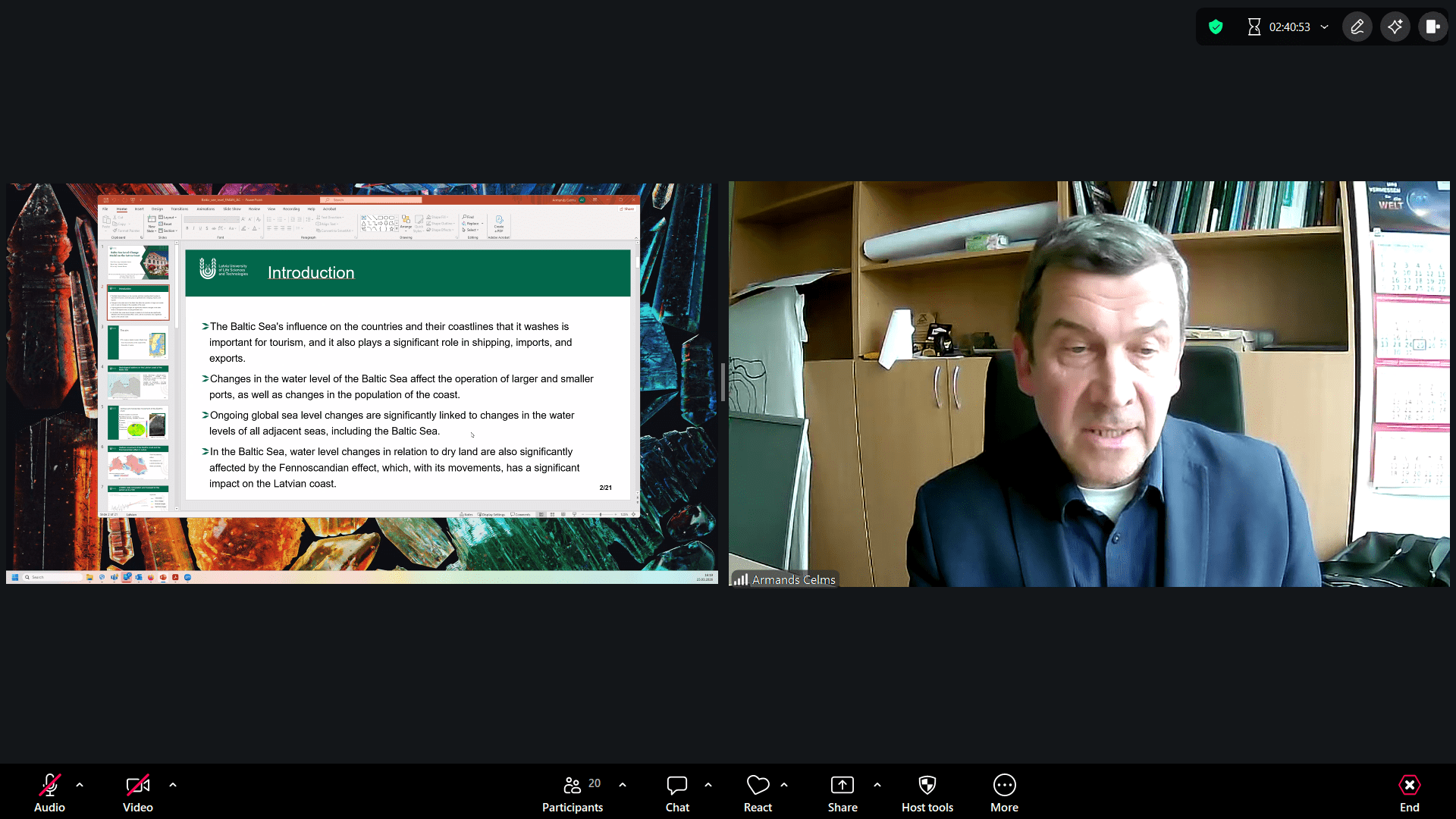Open Host tools shield menu

tap(927, 785)
